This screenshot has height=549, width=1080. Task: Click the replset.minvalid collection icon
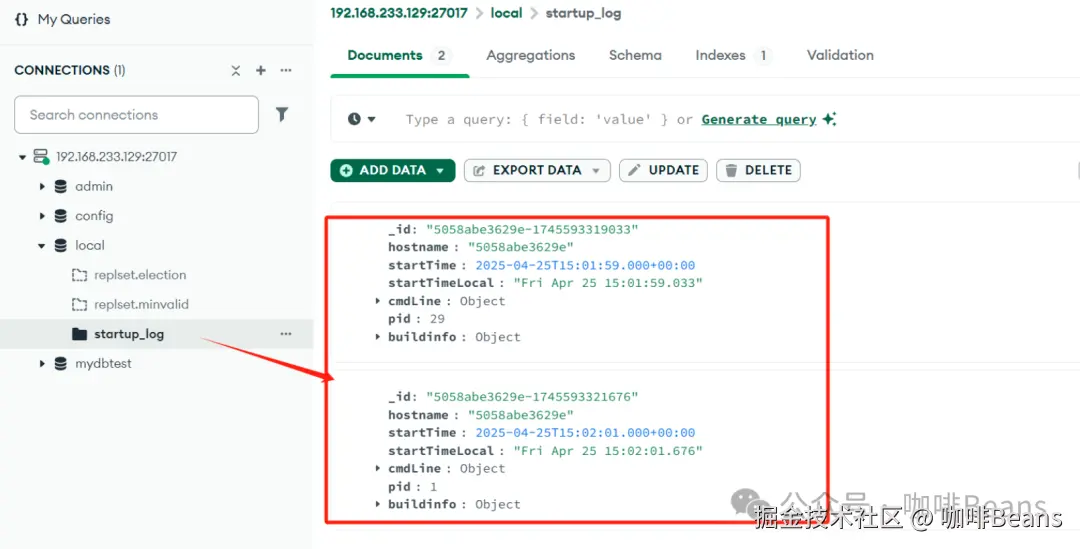pos(80,304)
